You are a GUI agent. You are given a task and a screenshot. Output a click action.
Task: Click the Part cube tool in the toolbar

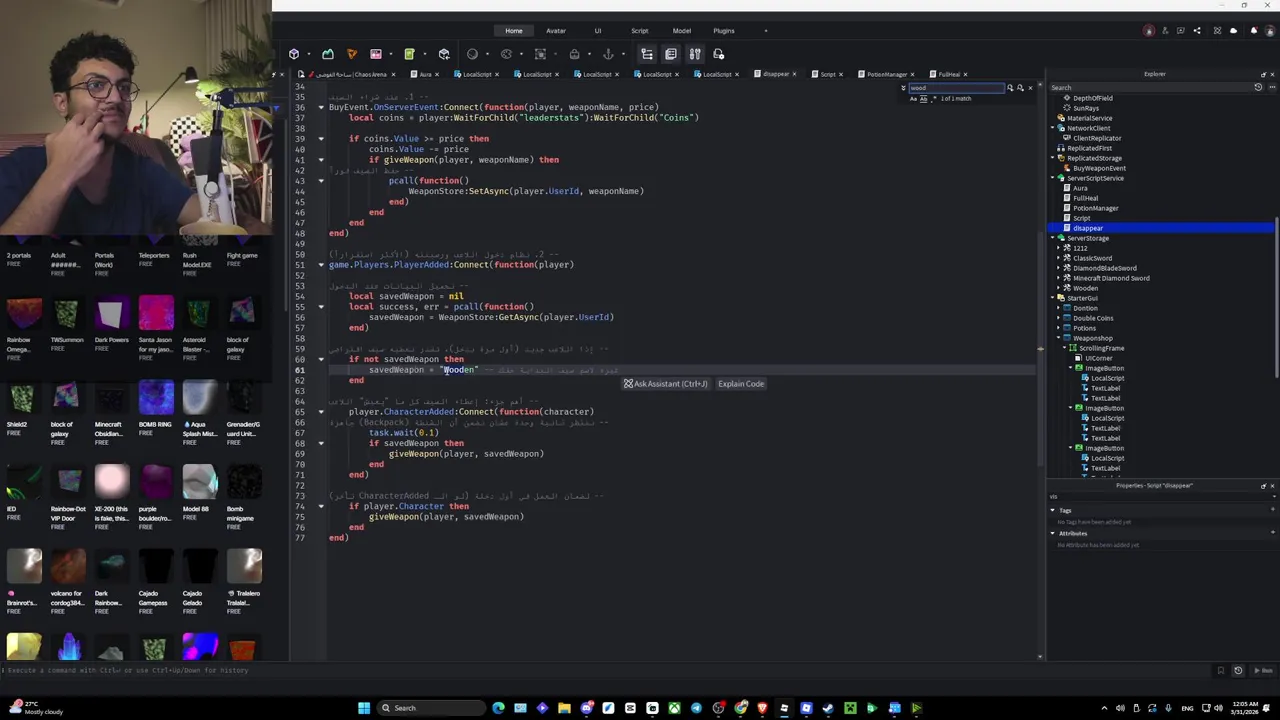(x=294, y=54)
